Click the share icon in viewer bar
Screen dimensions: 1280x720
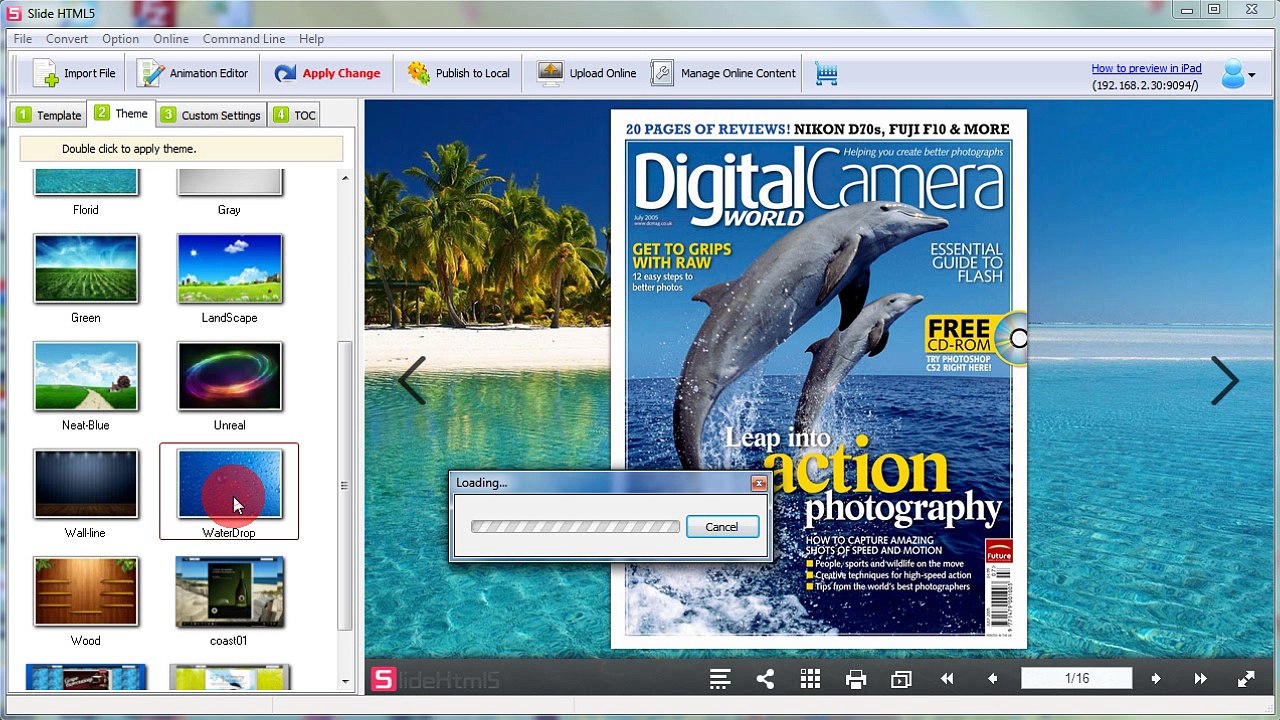point(765,679)
